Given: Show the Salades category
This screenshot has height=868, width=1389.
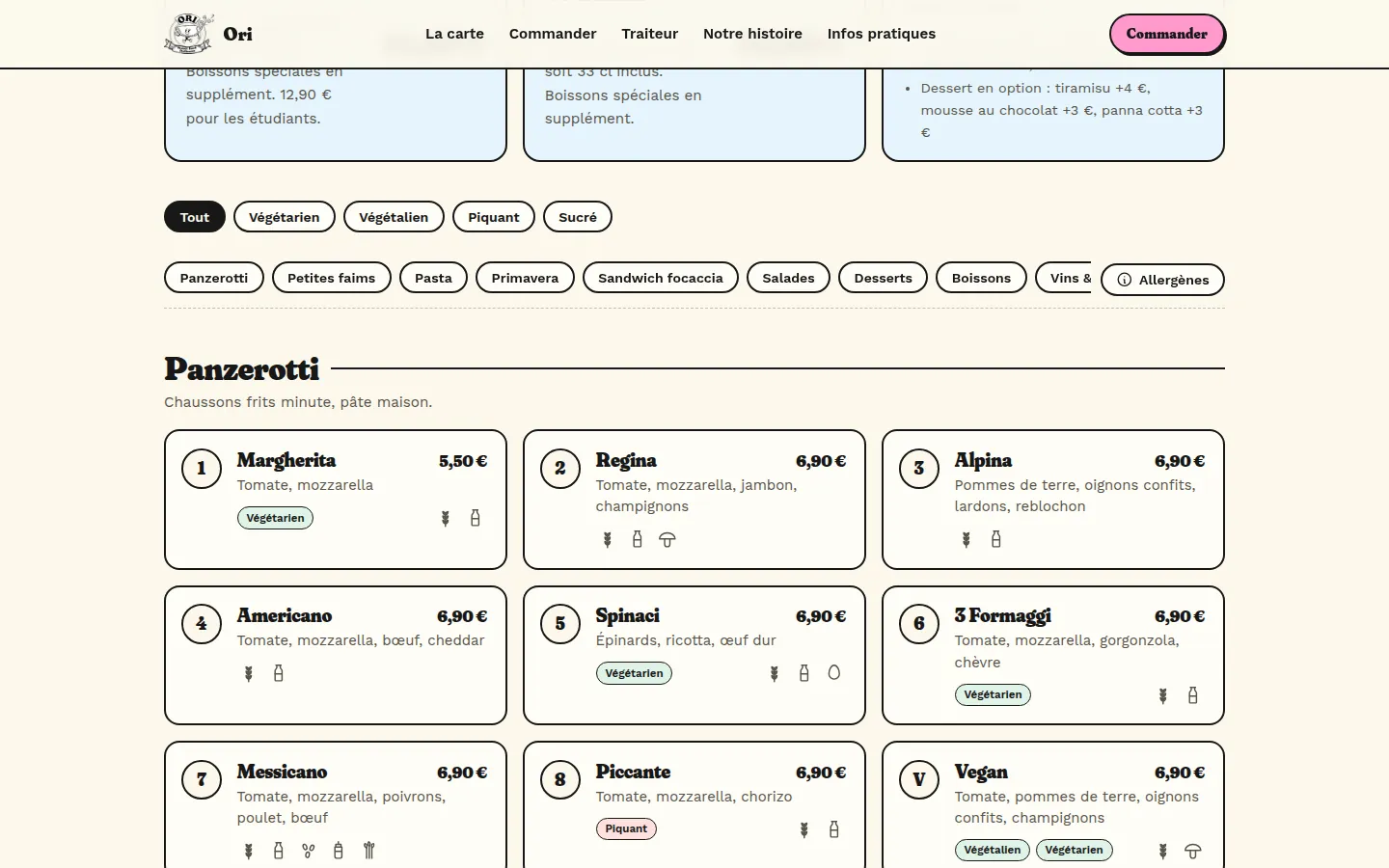Looking at the screenshot, I should click(789, 278).
